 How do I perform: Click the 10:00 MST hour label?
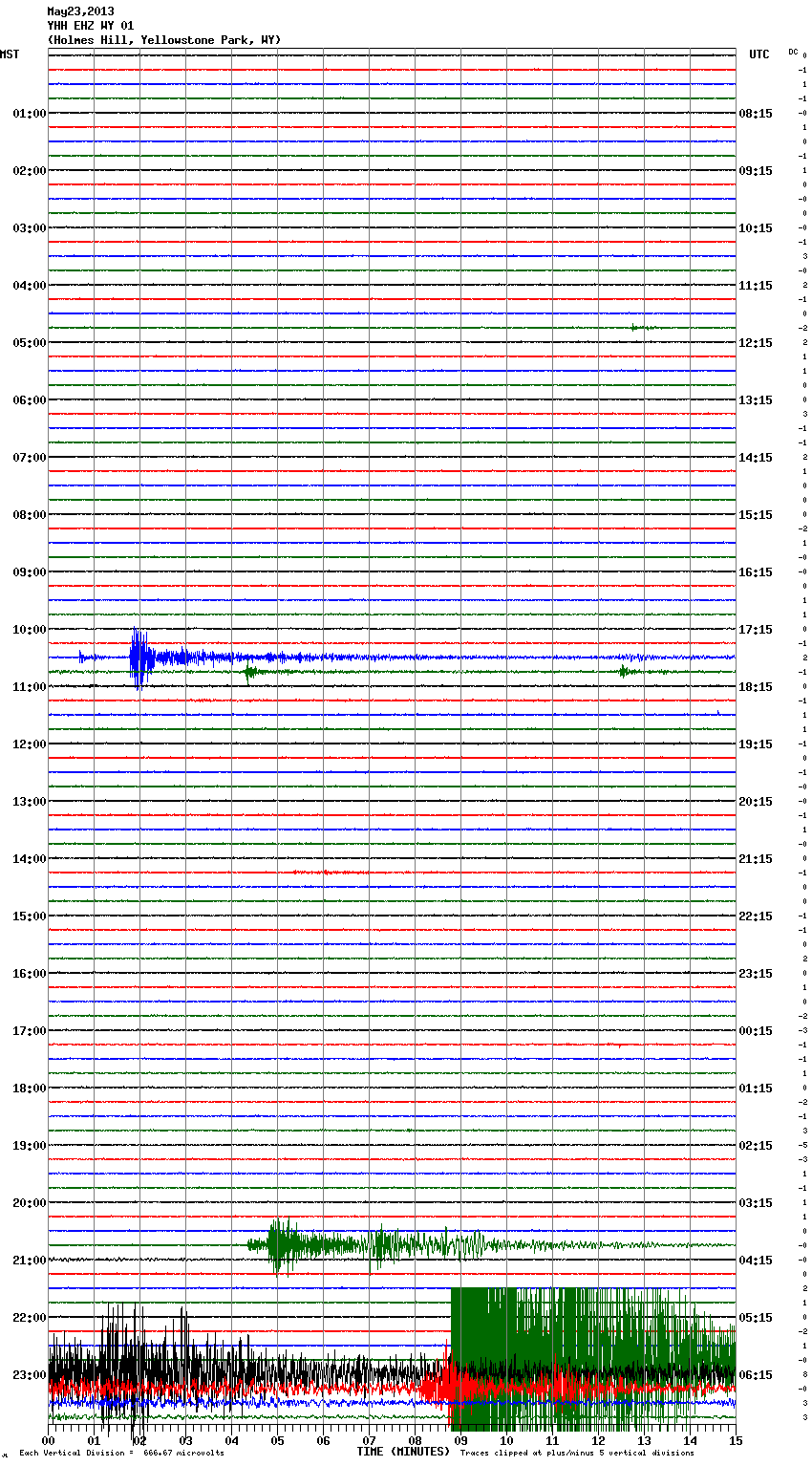30,630
